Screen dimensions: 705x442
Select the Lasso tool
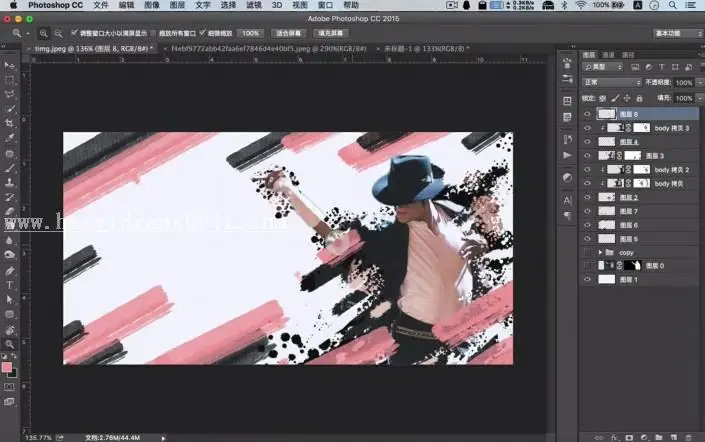(x=9, y=94)
